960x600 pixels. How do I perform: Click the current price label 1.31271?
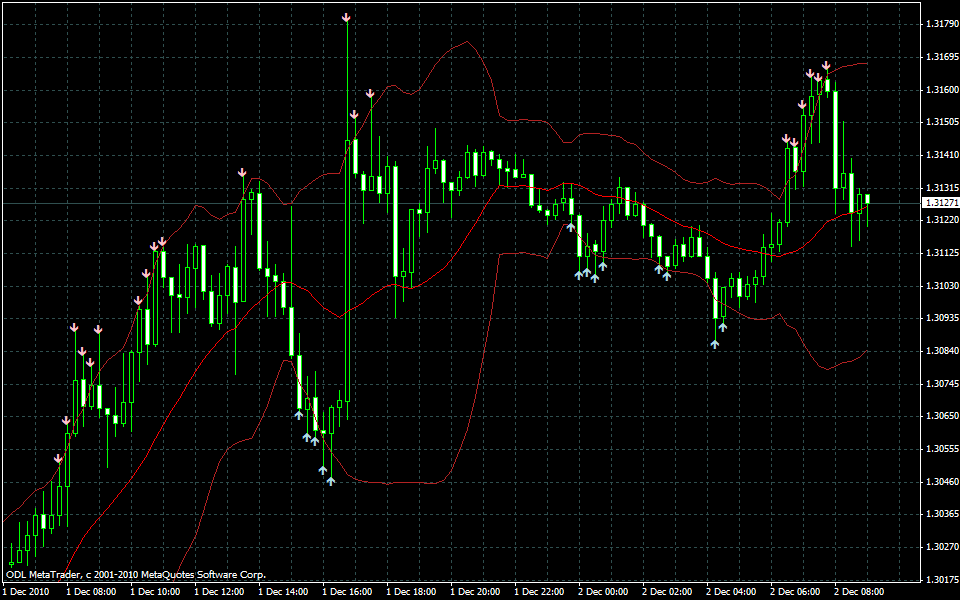[940, 203]
